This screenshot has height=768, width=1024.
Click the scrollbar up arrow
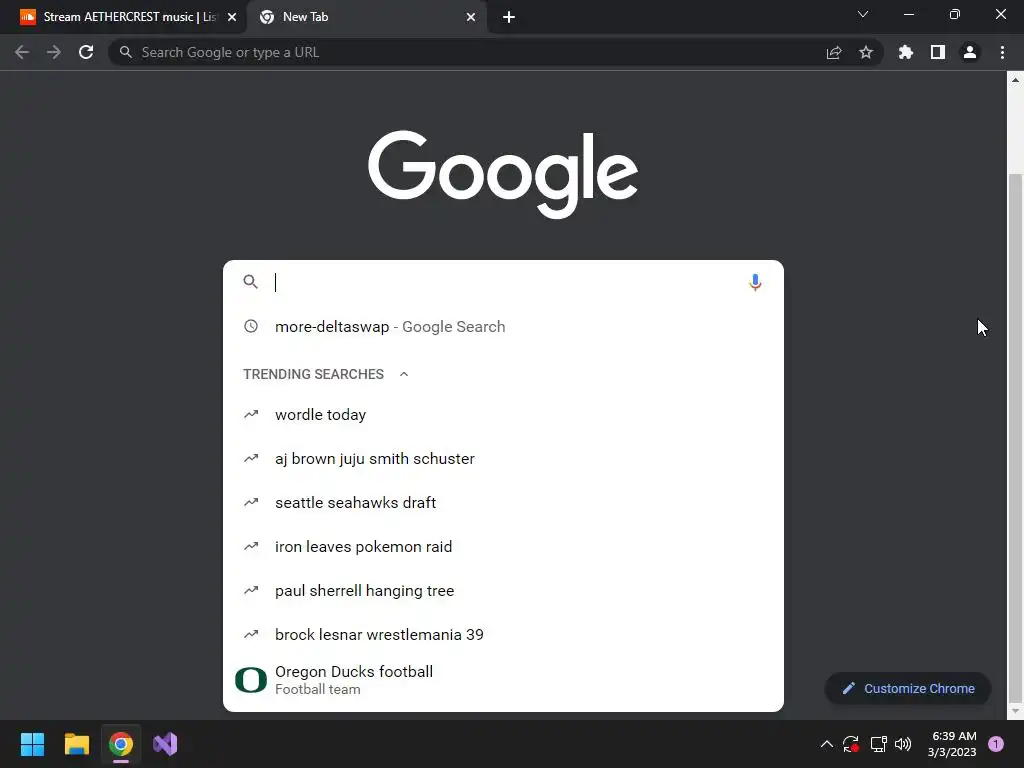point(1015,80)
